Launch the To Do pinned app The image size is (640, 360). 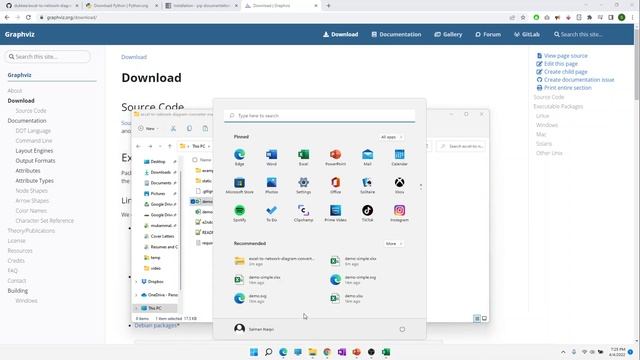coord(271,213)
